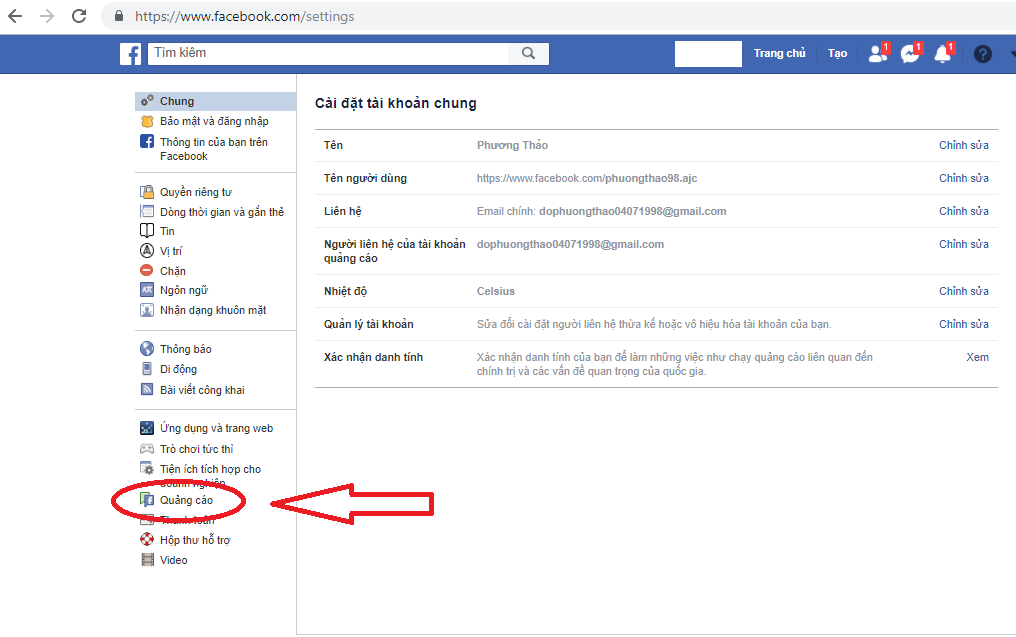Open Dòng thời gian và gắn thẻ
This screenshot has height=637, width=1016.
coord(222,212)
